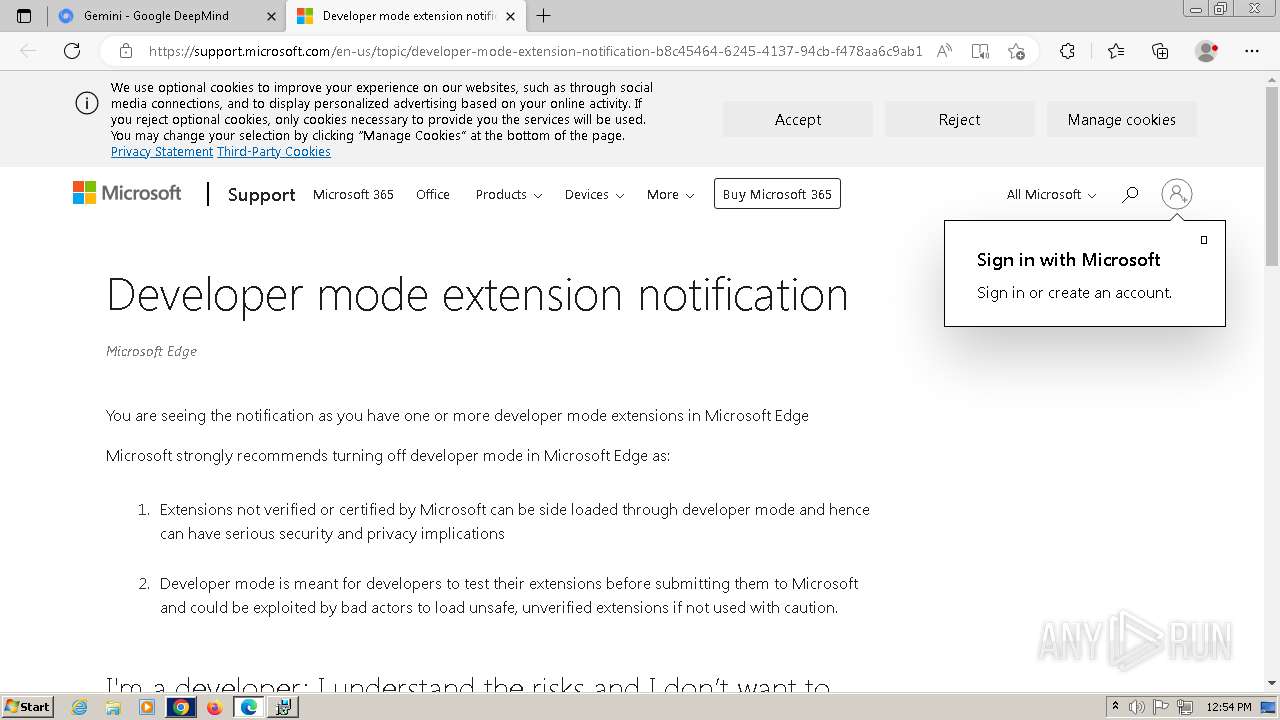The image size is (1280, 720).
Task: Open the site search magnifier
Action: coord(1130,194)
